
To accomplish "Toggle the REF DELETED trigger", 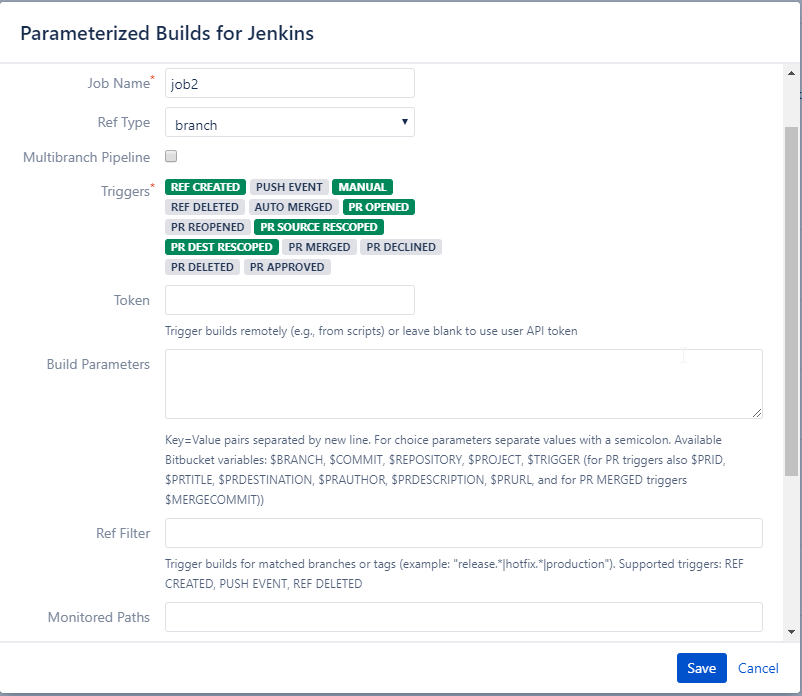I will [x=205, y=207].
